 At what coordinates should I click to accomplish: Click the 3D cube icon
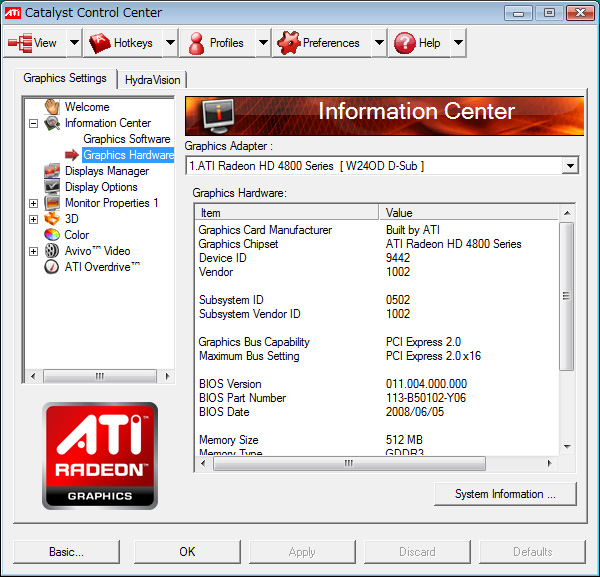[x=52, y=219]
